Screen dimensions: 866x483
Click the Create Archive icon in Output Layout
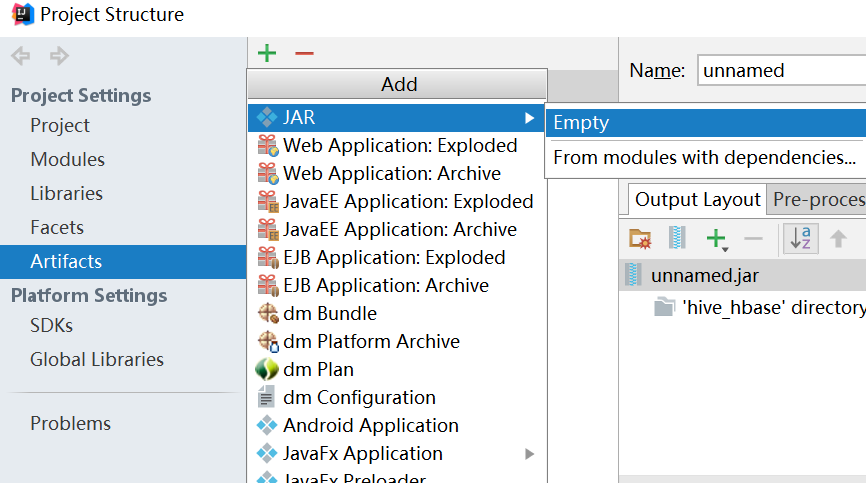[x=677, y=238]
